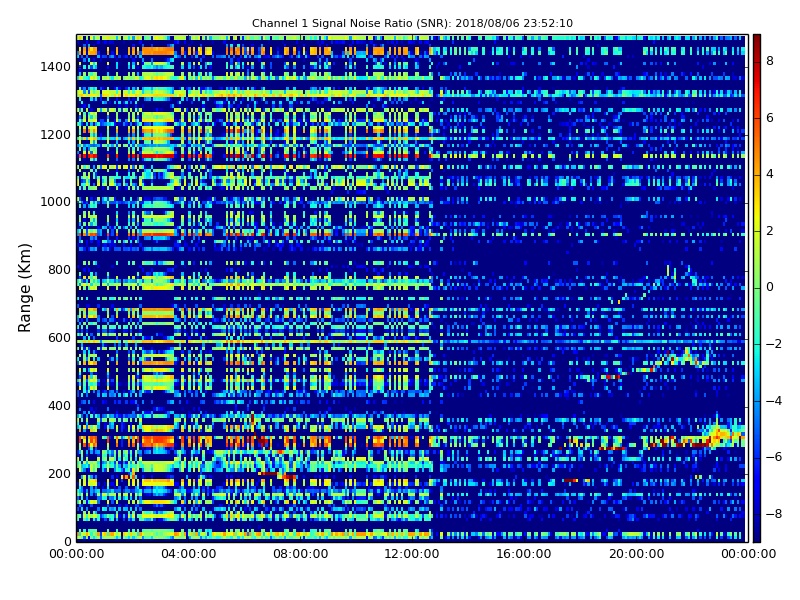Click the 400 range tick label
800x600 pixels.
click(59, 406)
